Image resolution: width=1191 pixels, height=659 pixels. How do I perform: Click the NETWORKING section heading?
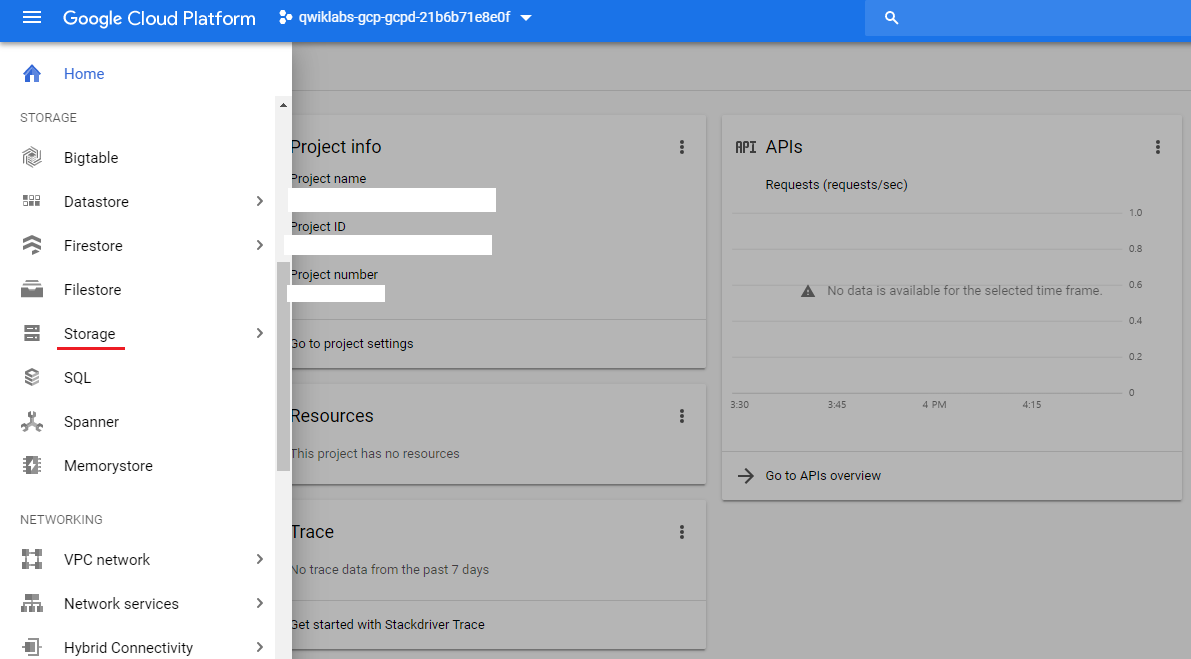[x=62, y=520]
